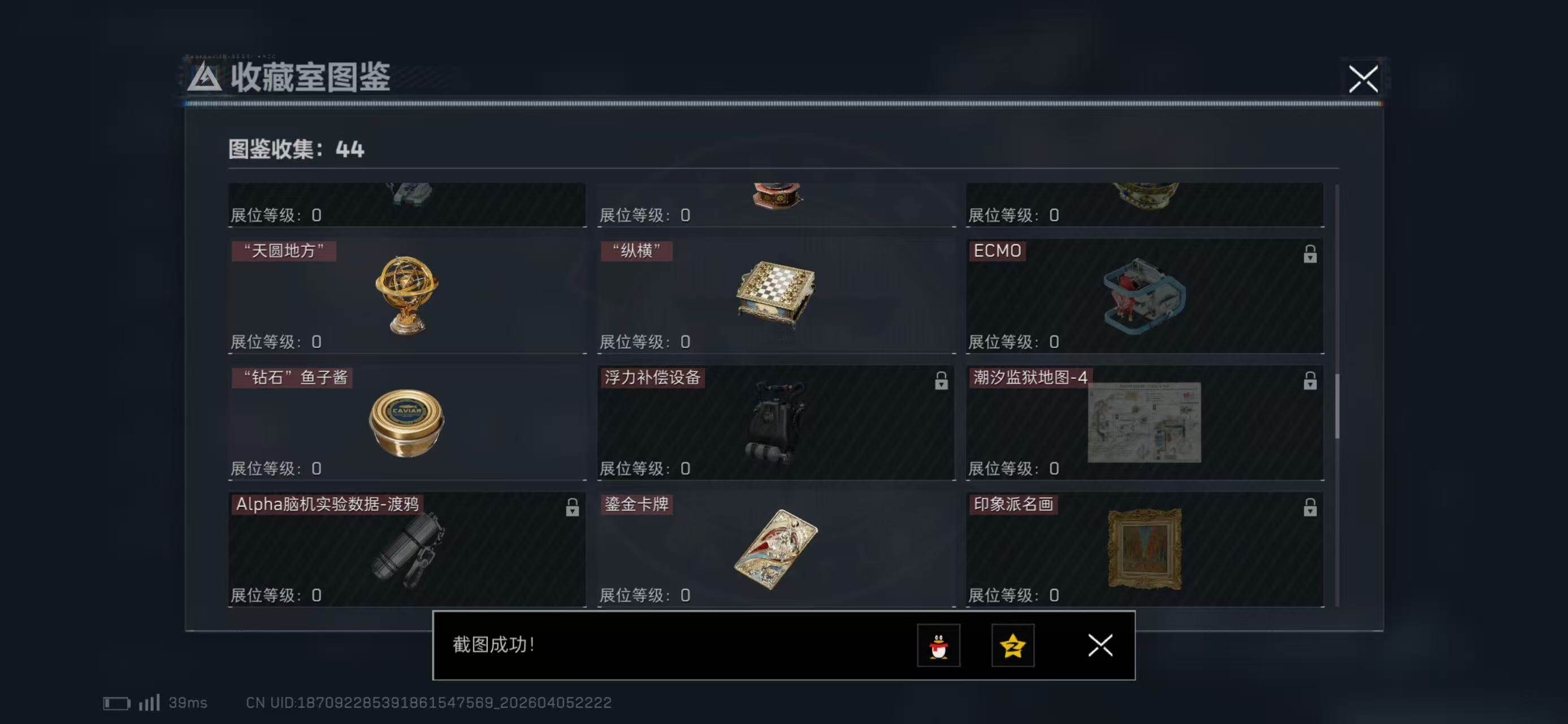Share screenshot via QQ penguin icon
This screenshot has height=724, width=1568.
click(x=938, y=645)
